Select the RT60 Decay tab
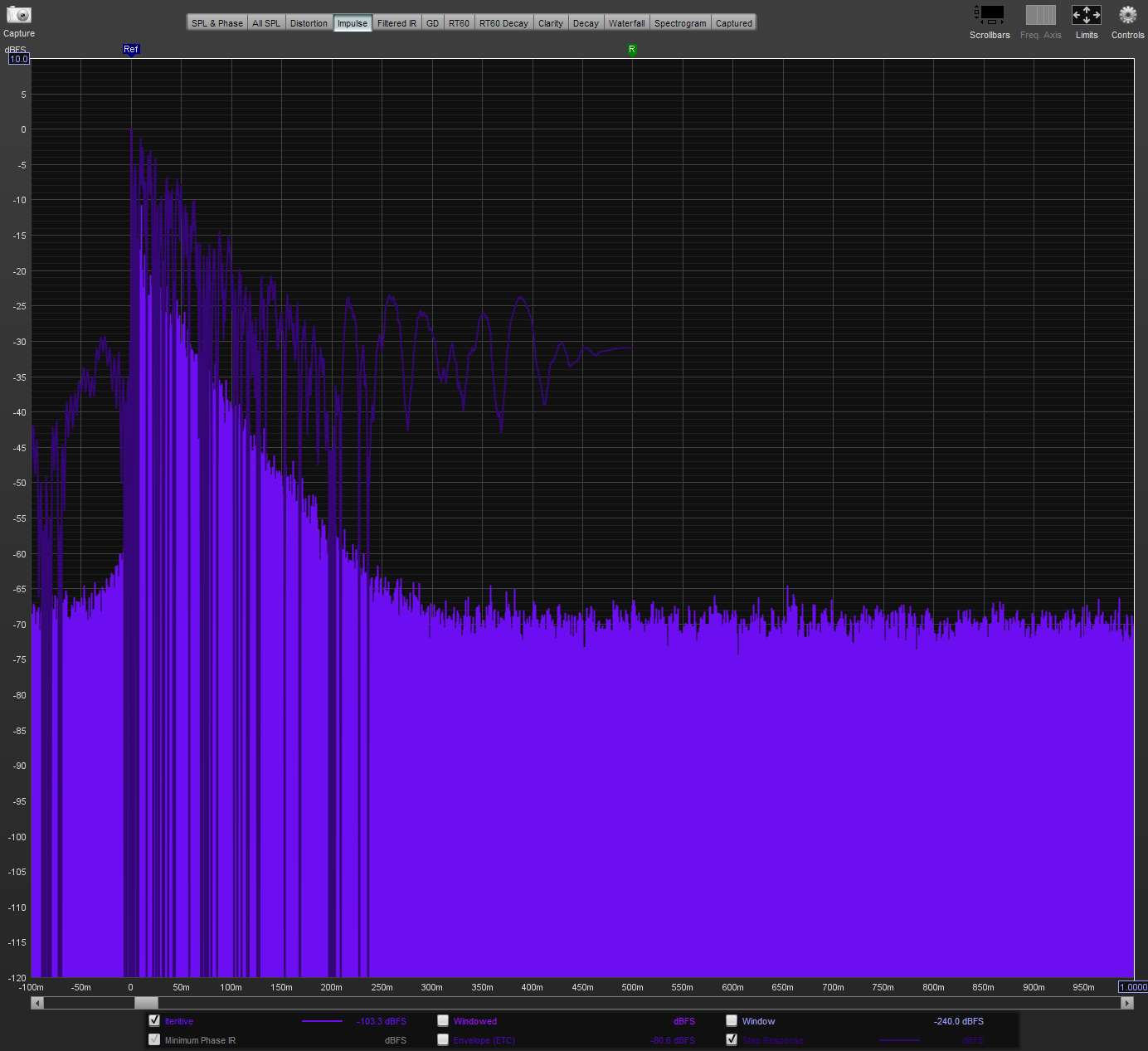 503,23
